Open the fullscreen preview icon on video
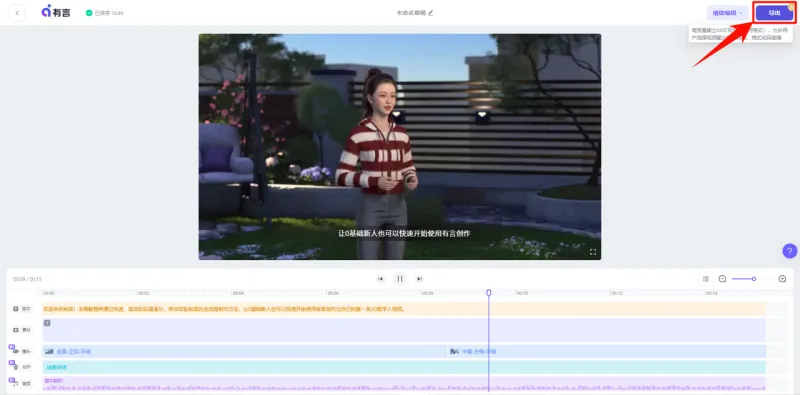 (x=593, y=252)
